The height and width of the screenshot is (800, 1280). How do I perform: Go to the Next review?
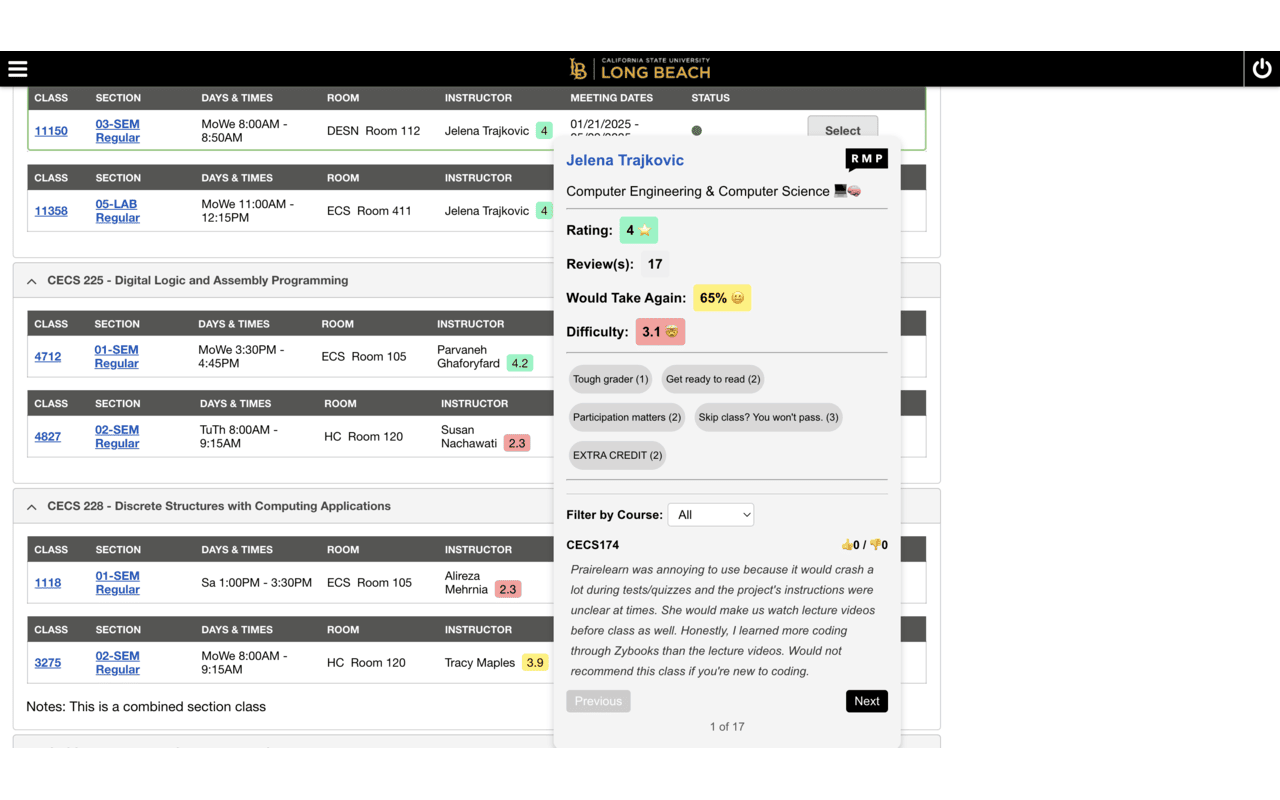867,701
